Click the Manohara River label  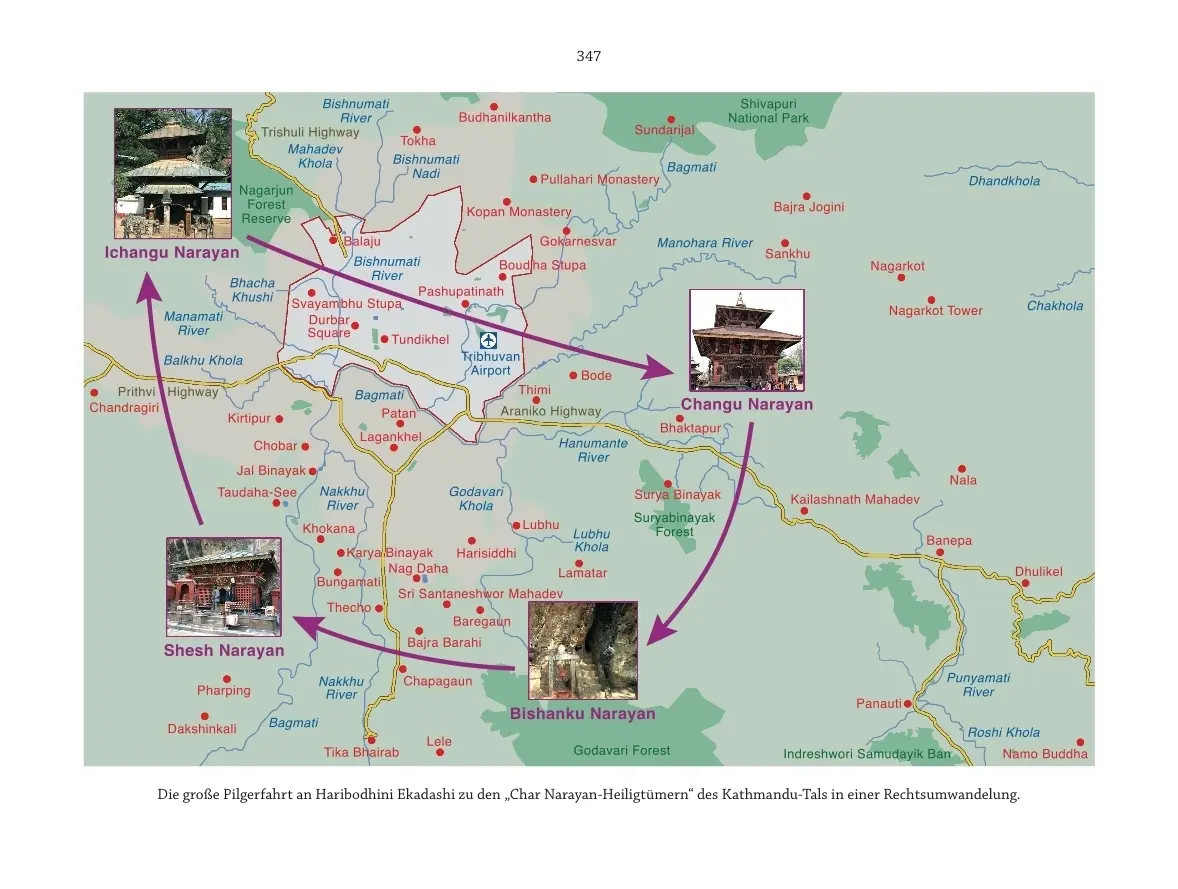point(705,243)
